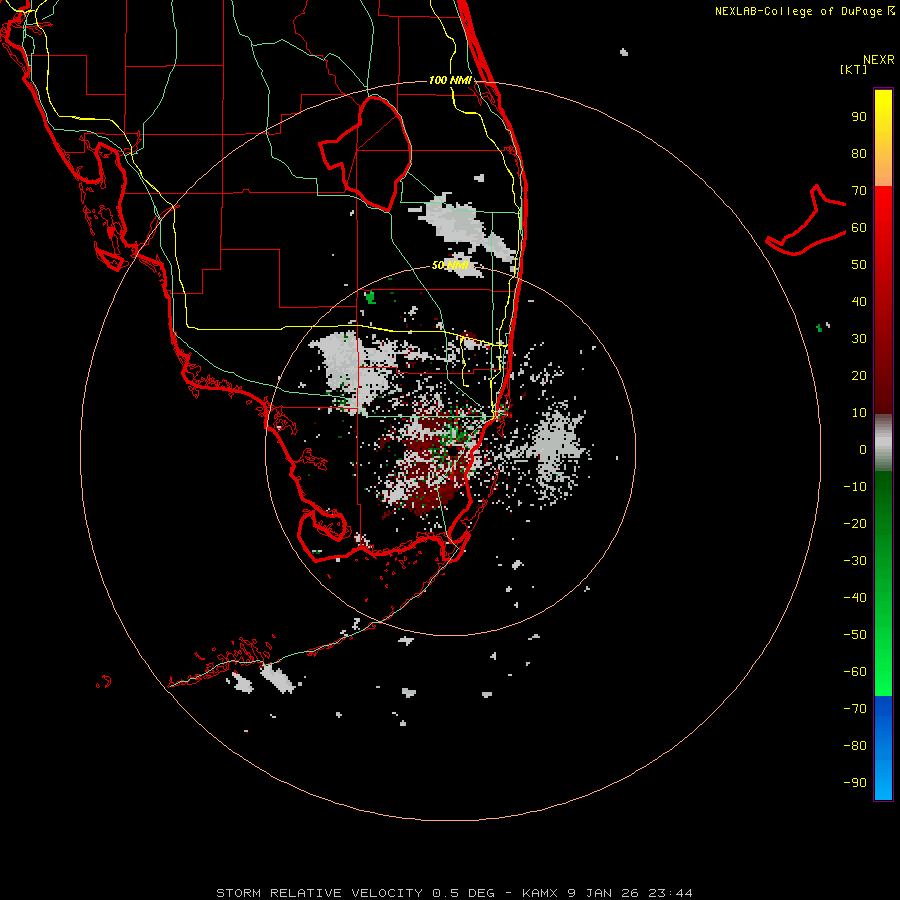Click the 50 value on velocity scale
Image resolution: width=900 pixels, height=900 pixels.
click(x=859, y=265)
